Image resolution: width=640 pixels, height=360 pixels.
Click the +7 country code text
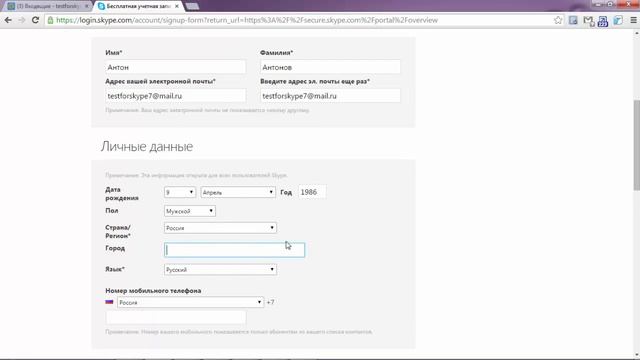coord(270,302)
